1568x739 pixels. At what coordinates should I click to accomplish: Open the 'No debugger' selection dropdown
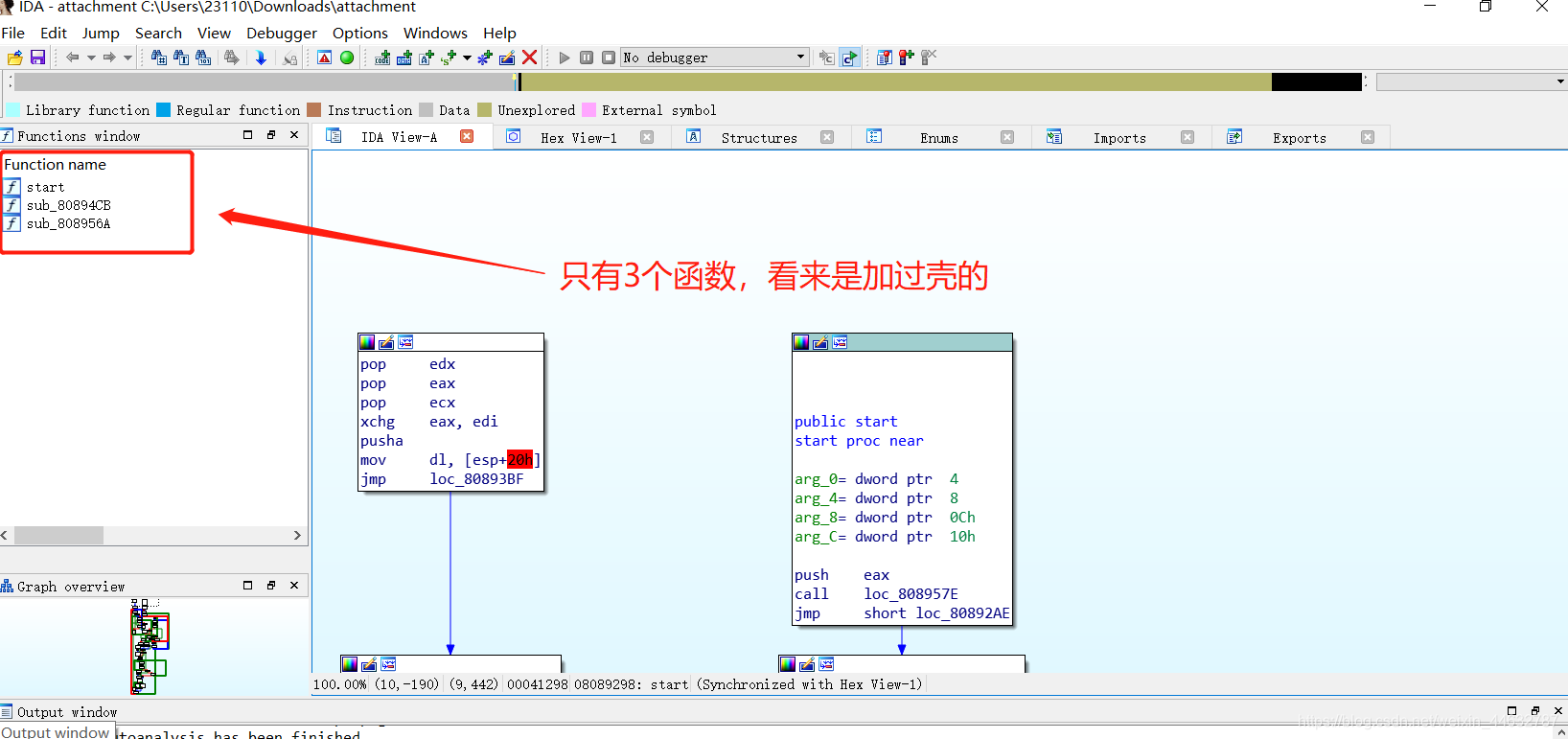tap(715, 58)
